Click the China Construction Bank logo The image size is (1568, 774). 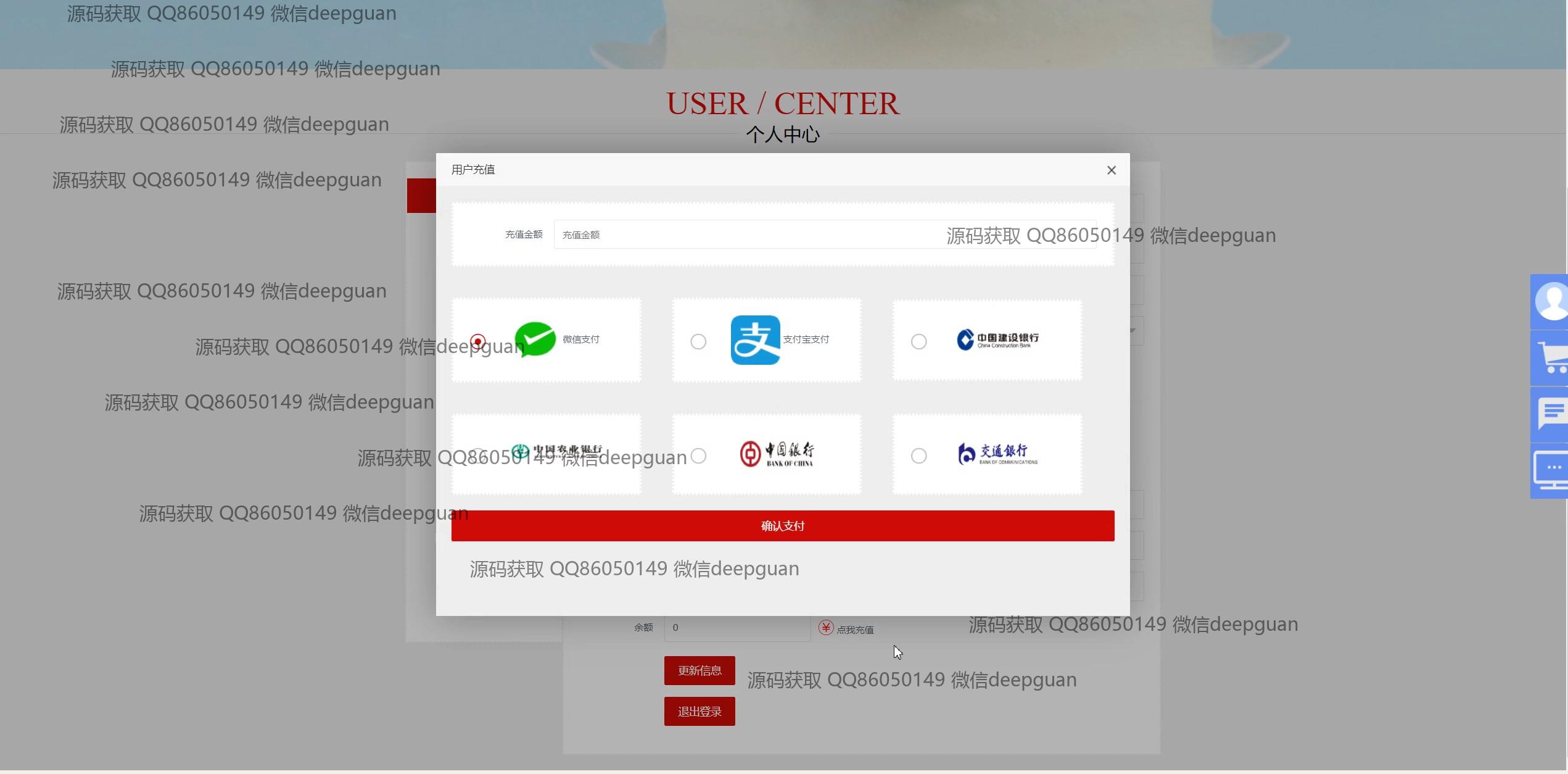997,339
